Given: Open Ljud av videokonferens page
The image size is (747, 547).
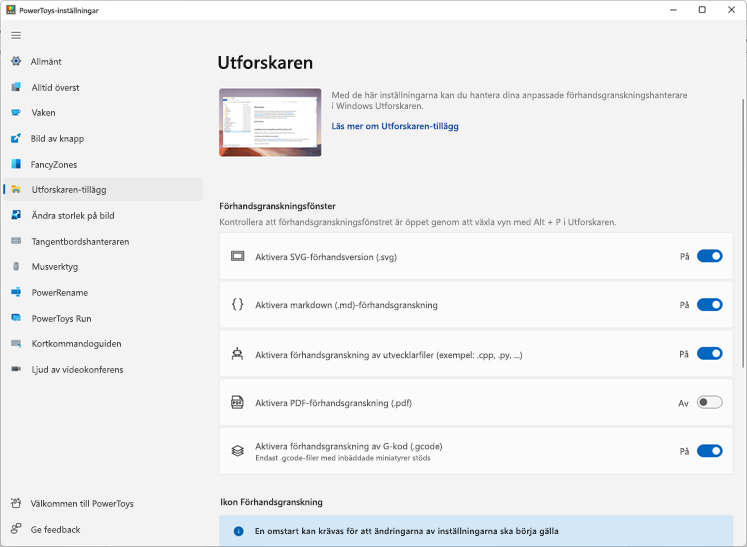Looking at the screenshot, I should click(103, 370).
